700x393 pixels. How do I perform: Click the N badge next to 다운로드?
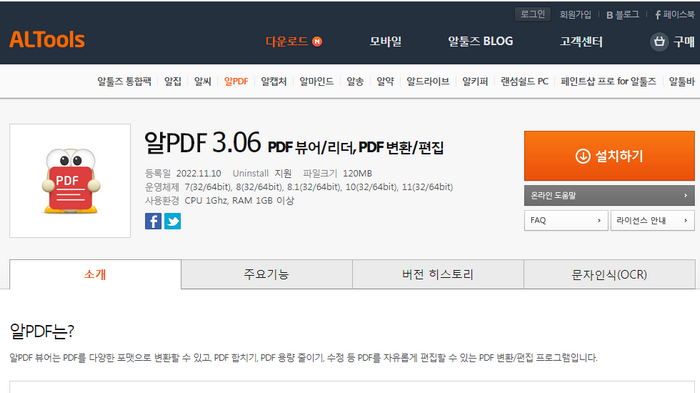tap(317, 42)
